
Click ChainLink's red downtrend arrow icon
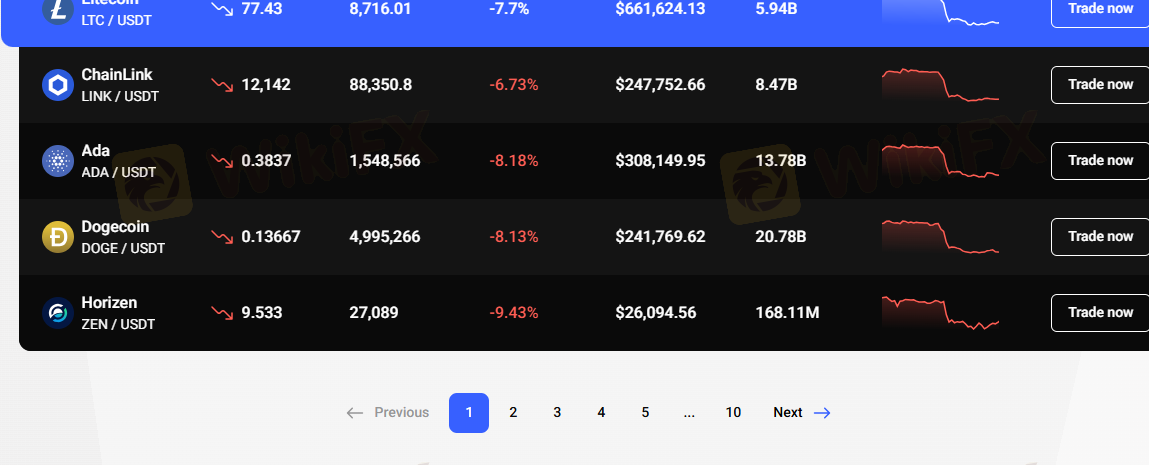(x=221, y=85)
